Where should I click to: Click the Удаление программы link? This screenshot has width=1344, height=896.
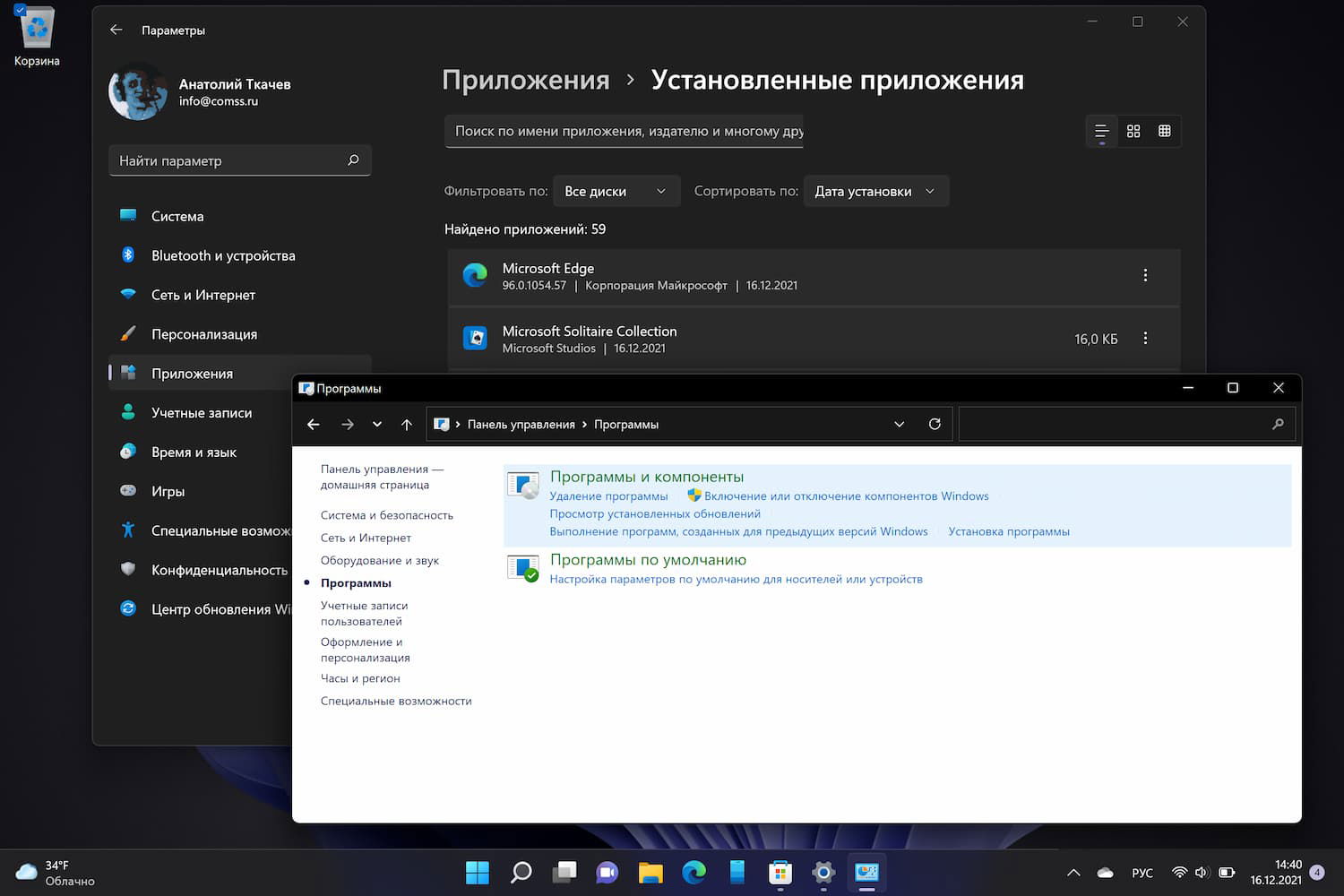pos(608,496)
